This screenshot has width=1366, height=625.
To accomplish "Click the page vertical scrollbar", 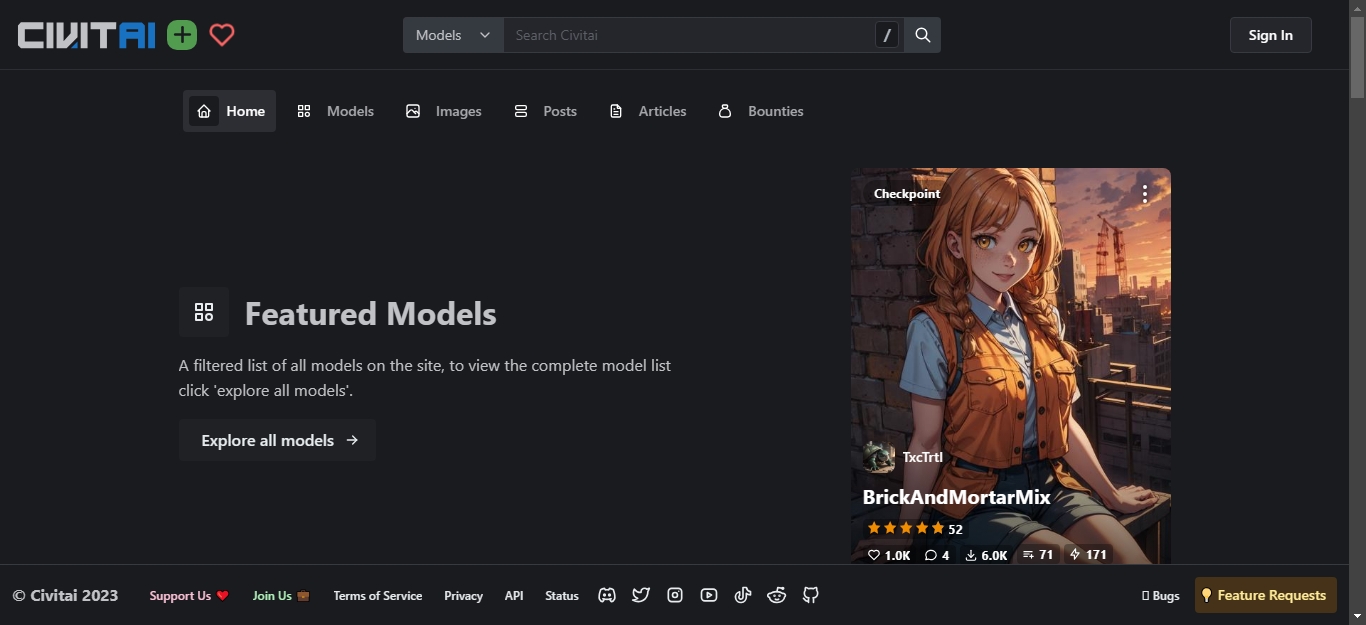I will pos(1357,57).
